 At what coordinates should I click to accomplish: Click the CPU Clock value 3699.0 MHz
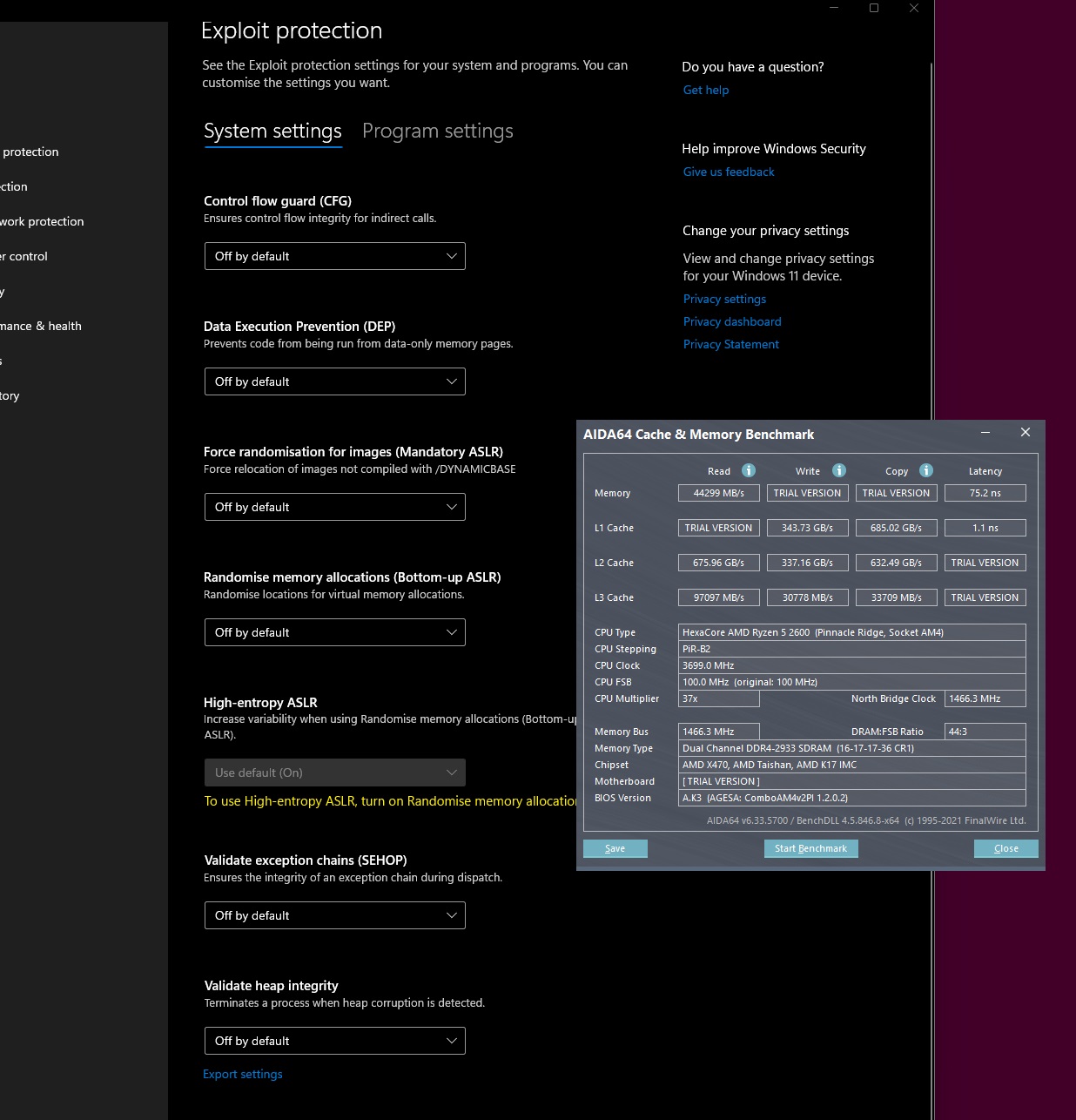[852, 665]
